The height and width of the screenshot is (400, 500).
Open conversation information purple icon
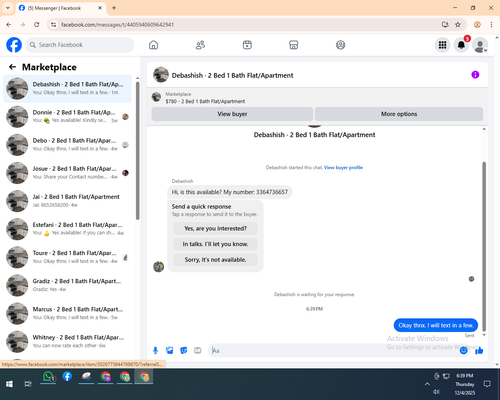pyautogui.click(x=475, y=75)
